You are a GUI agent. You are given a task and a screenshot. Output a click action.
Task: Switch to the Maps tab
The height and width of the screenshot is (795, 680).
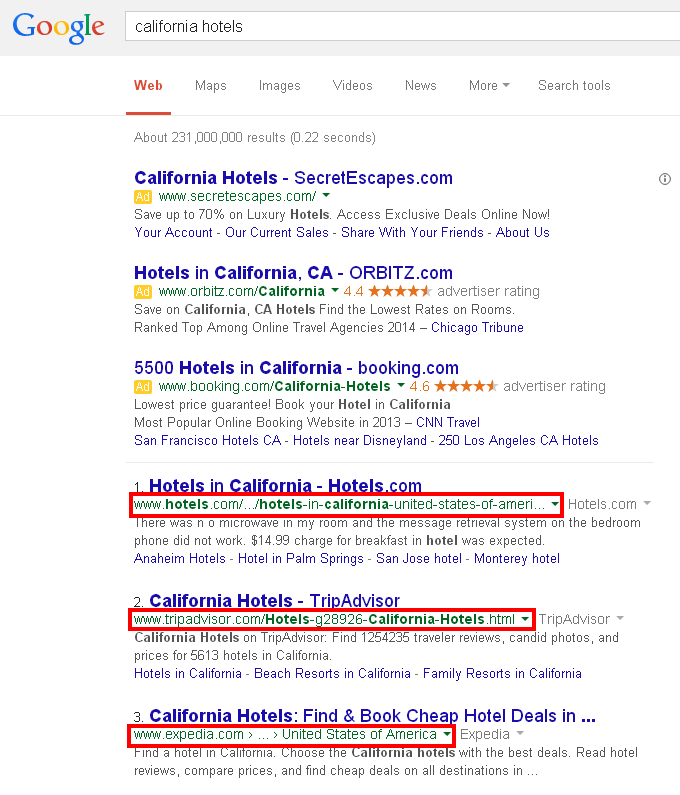(x=210, y=86)
